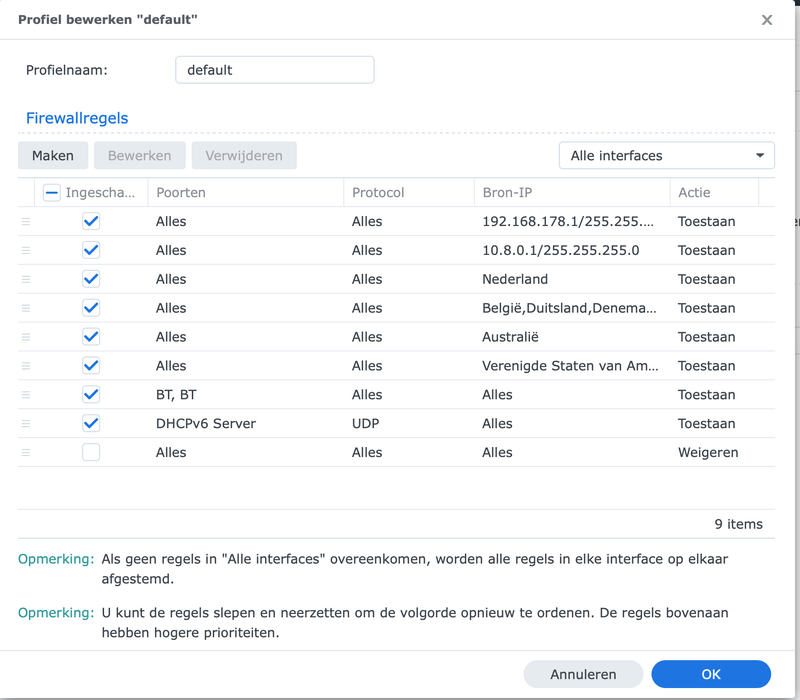800x700 pixels.
Task: Click drag handle of the 192.168.178.1 rule
Action: point(26,221)
